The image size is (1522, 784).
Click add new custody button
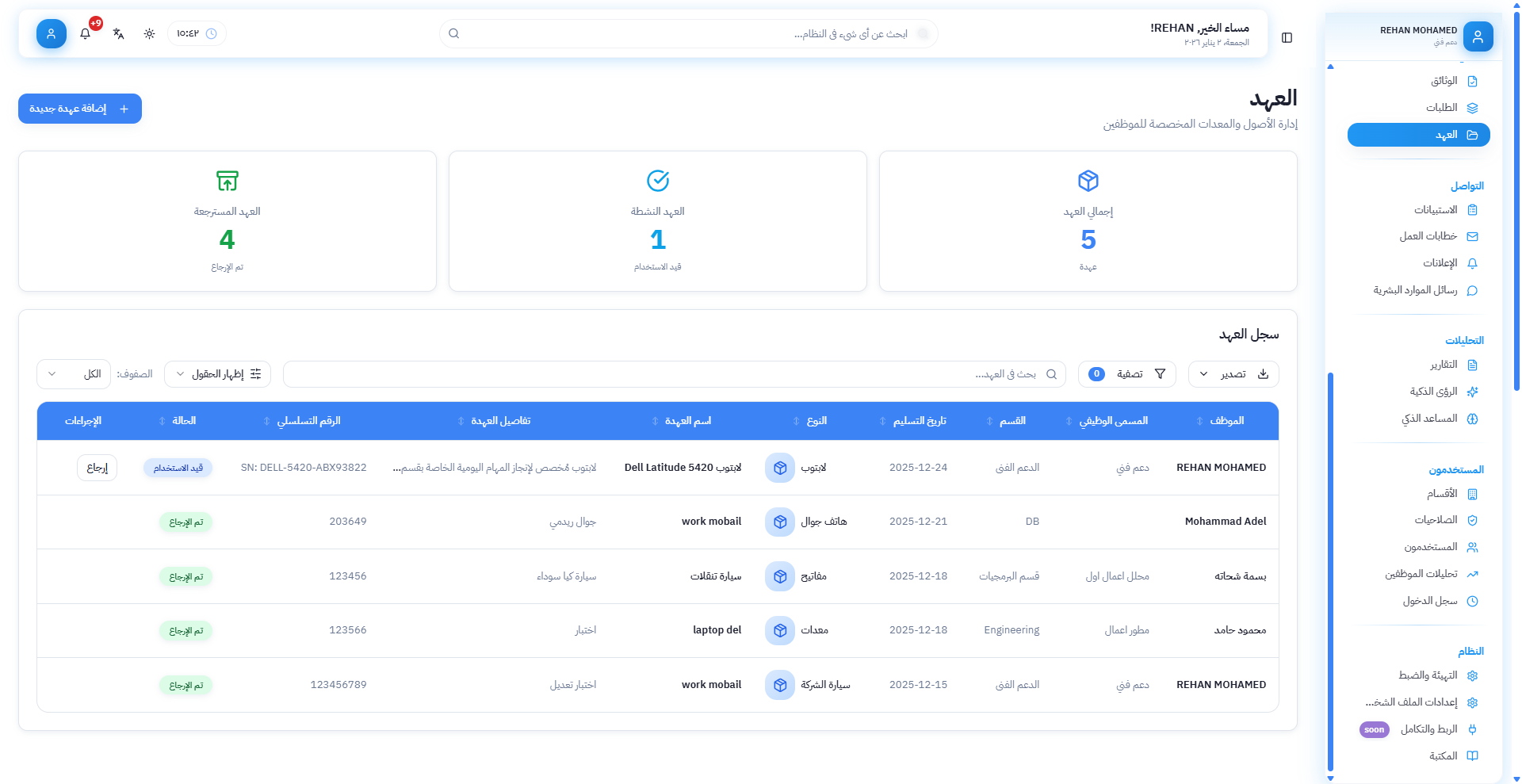[x=80, y=109]
